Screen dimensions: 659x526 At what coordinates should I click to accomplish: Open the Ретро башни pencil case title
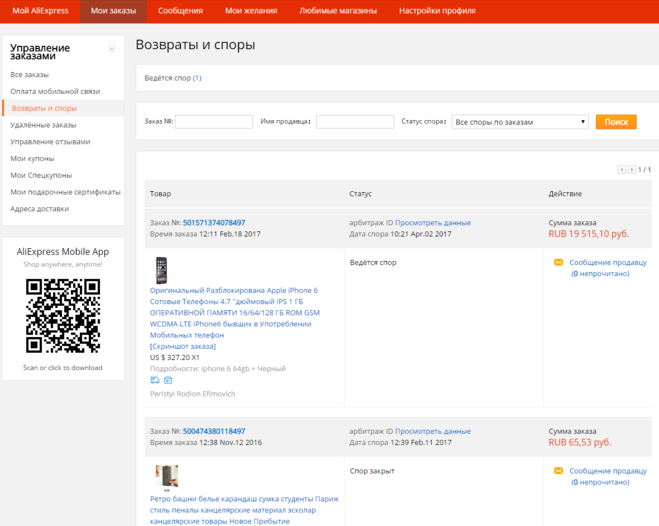pos(244,510)
